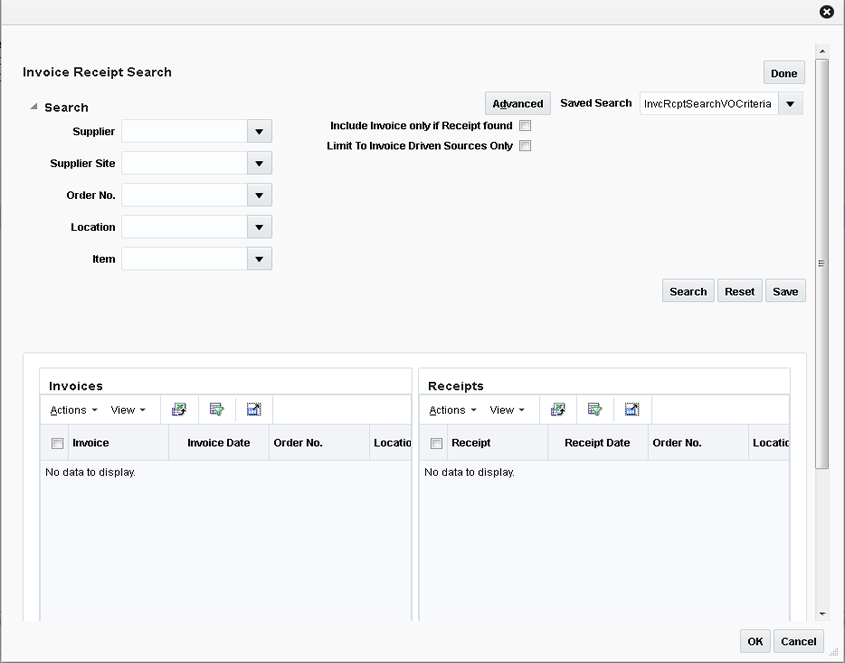Image resolution: width=845 pixels, height=663 pixels.
Task: Export the Receipts table to Excel
Action: coord(558,409)
